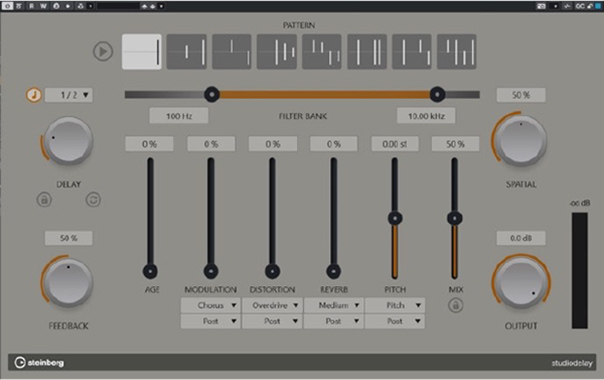Select the seventh pattern thumbnail

(x=412, y=52)
